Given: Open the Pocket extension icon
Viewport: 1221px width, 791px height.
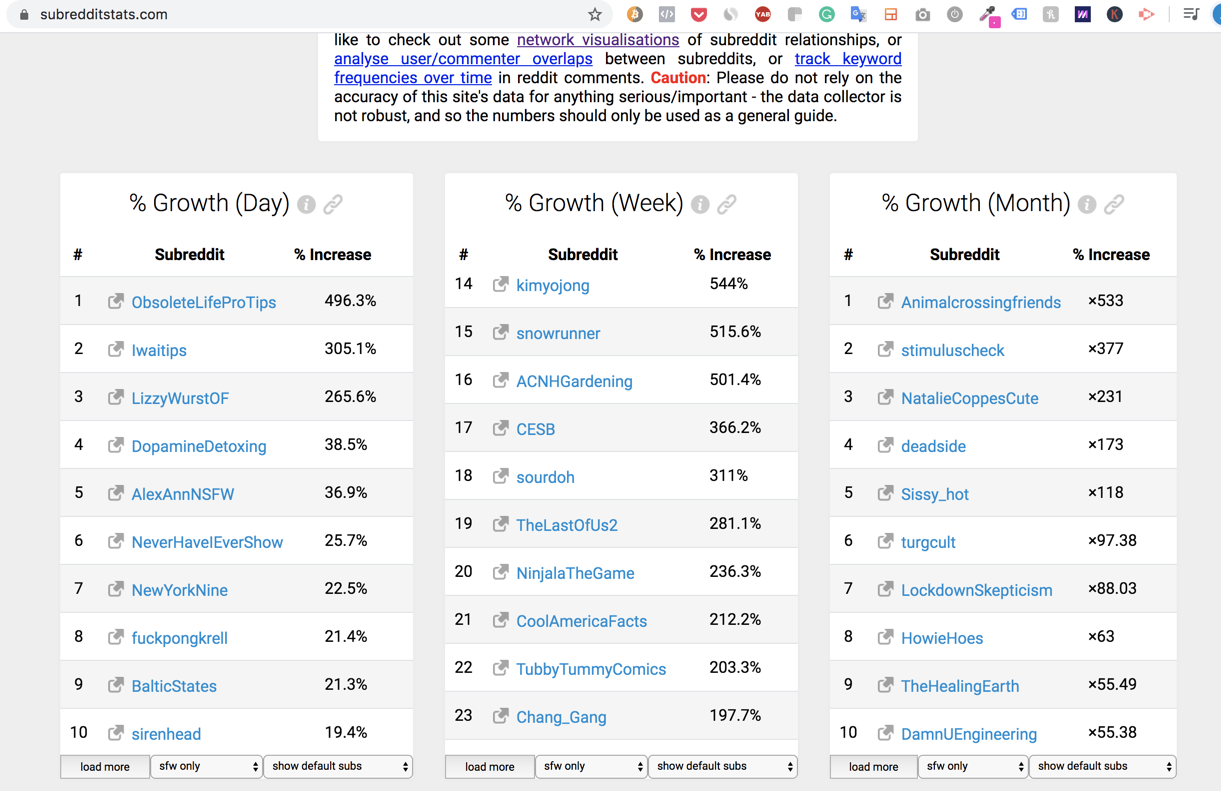Looking at the screenshot, I should coord(699,14).
